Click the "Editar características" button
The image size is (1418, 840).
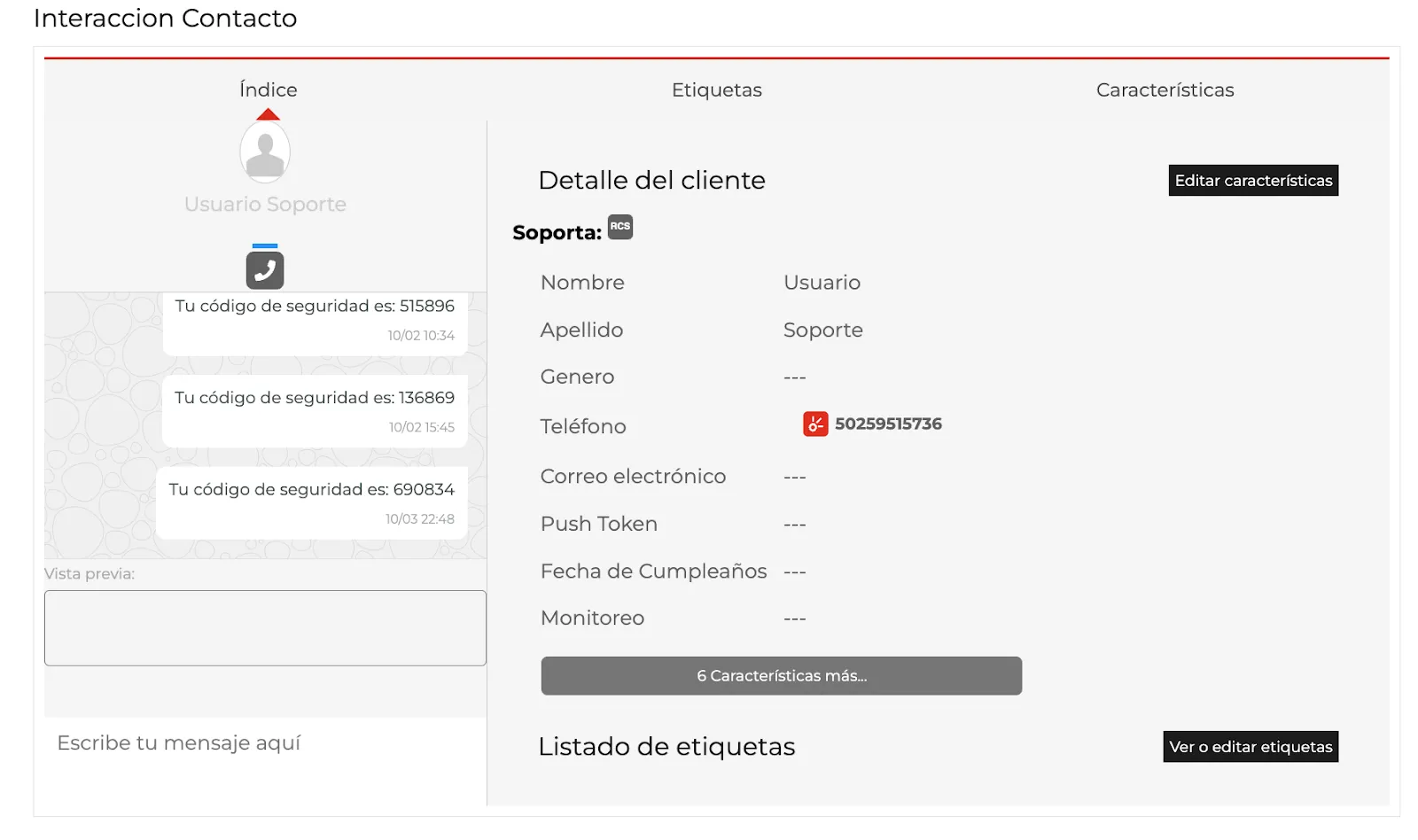tap(1252, 180)
